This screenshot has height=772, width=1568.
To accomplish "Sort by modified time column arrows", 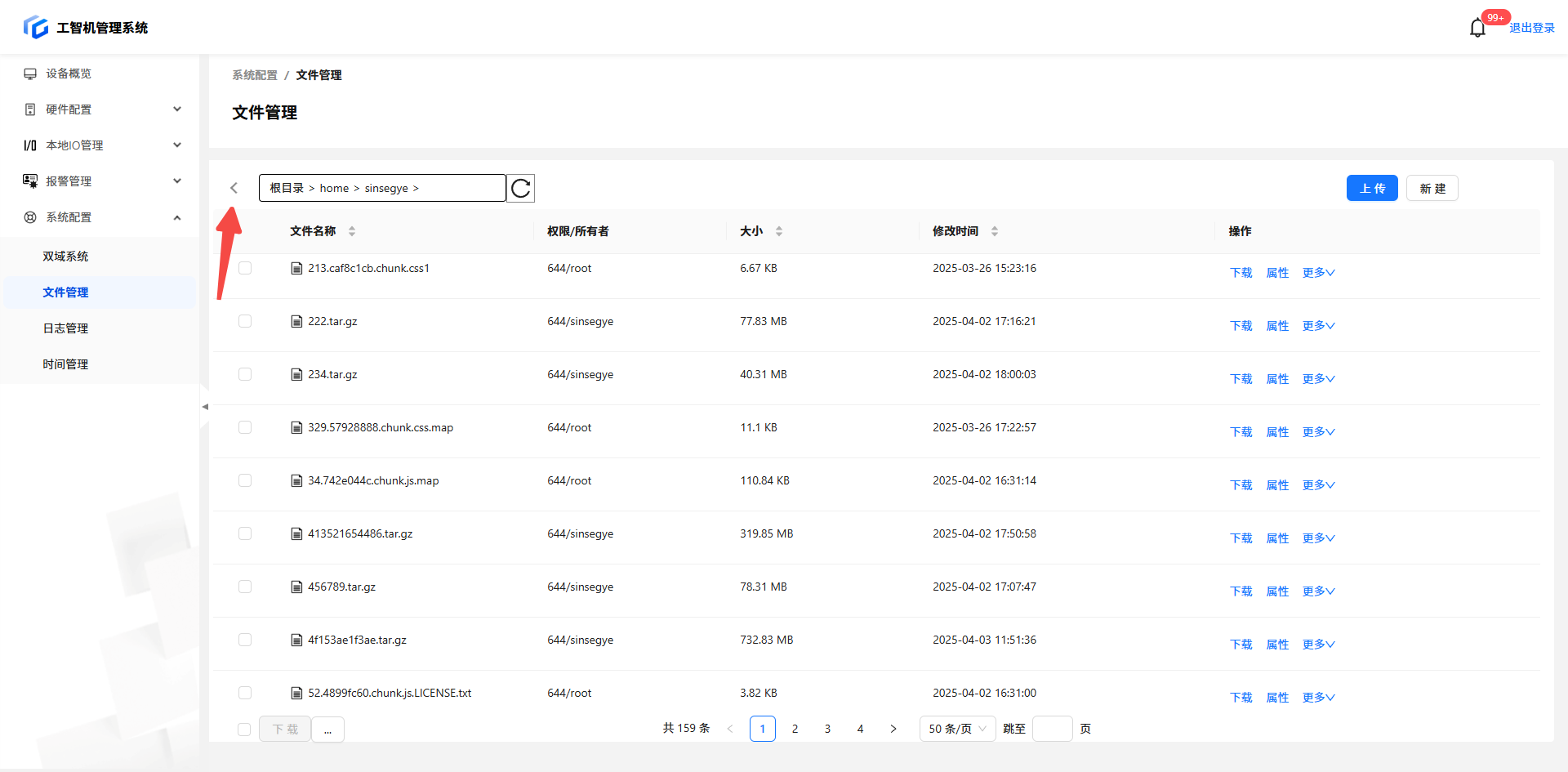I will (x=995, y=231).
